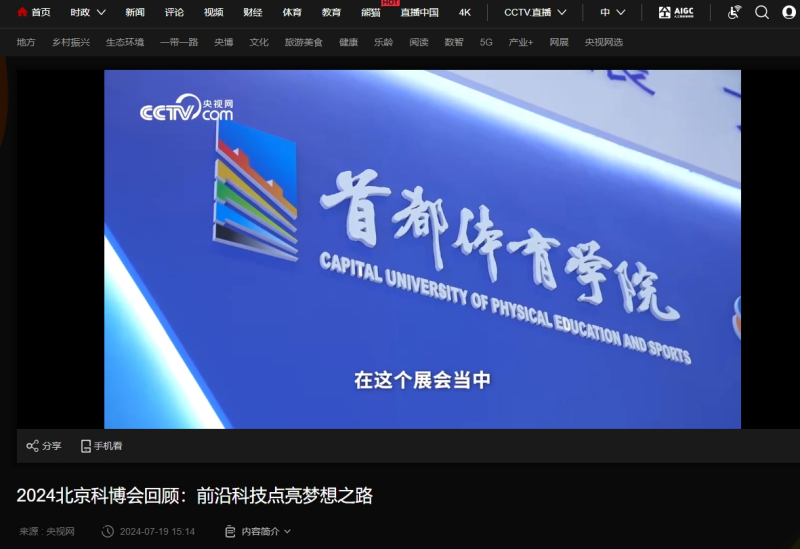Click the 来源：央视网 source text
Screen dimensions: 800x549
tap(46, 532)
